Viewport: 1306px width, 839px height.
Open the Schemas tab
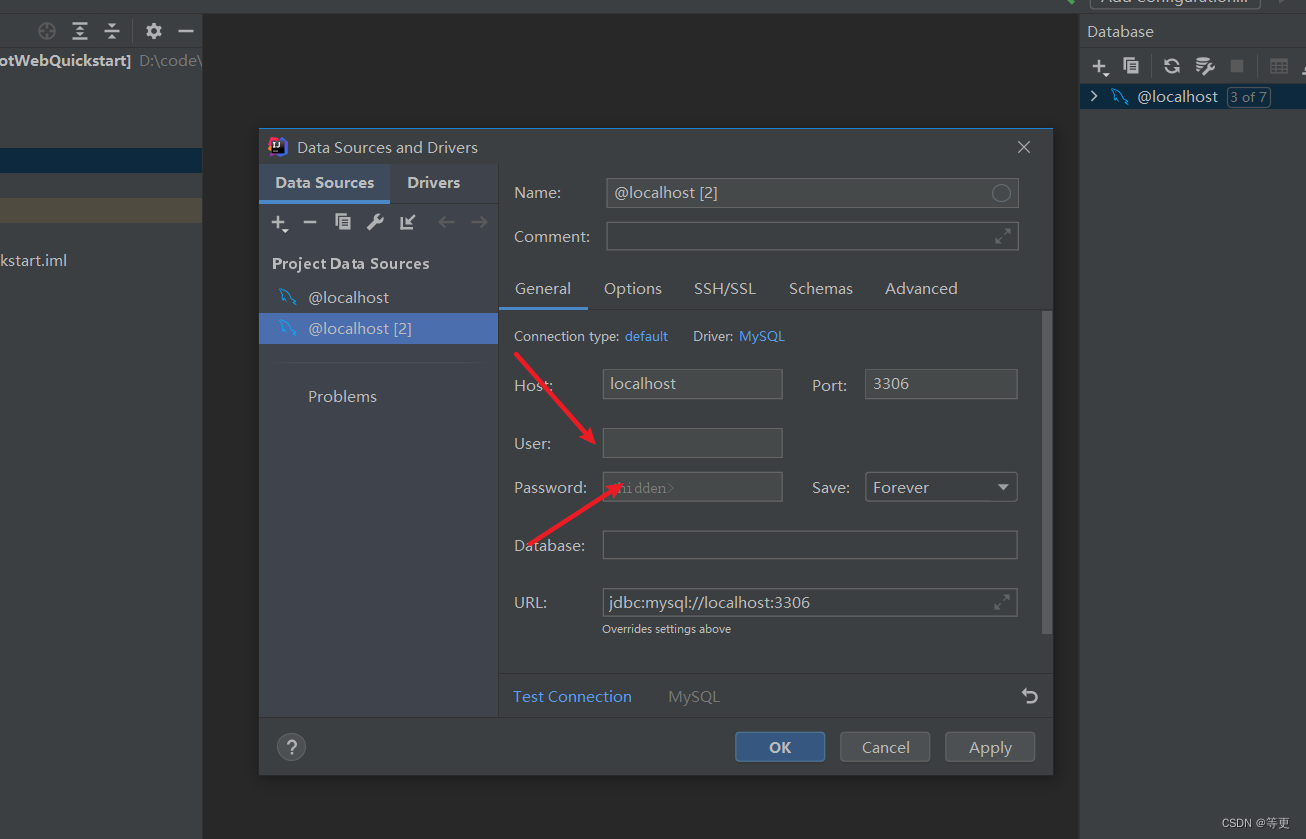coord(821,288)
